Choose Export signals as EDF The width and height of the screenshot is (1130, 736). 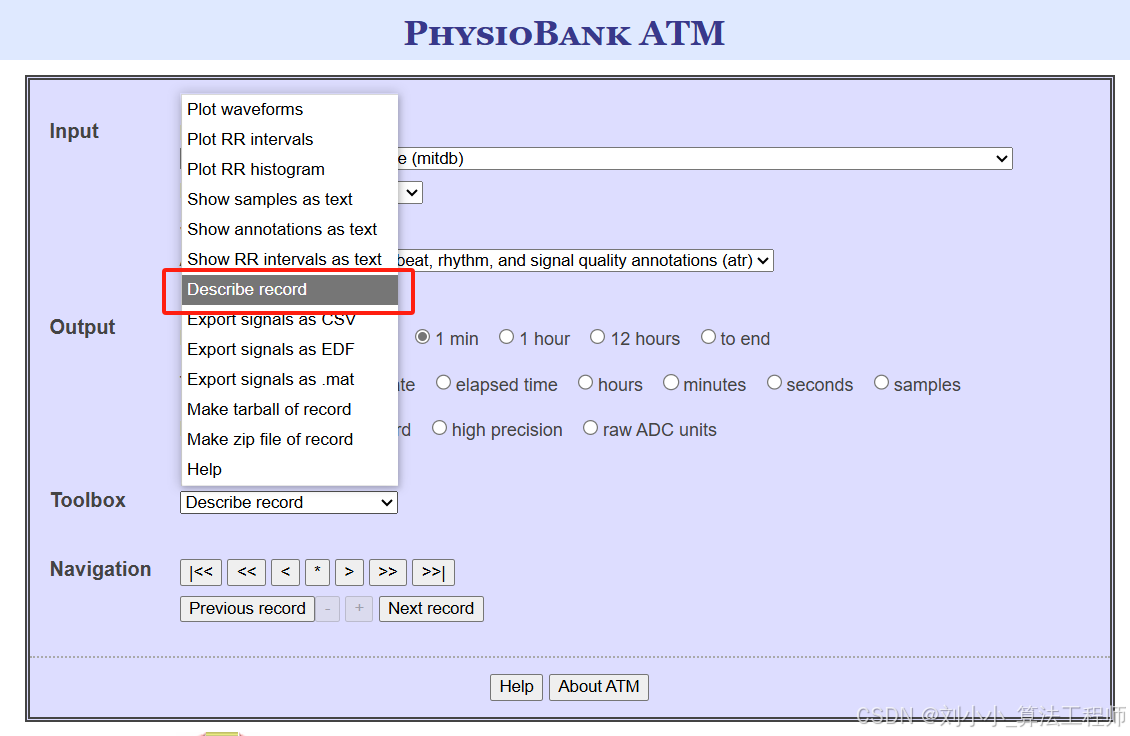pyautogui.click(x=289, y=350)
